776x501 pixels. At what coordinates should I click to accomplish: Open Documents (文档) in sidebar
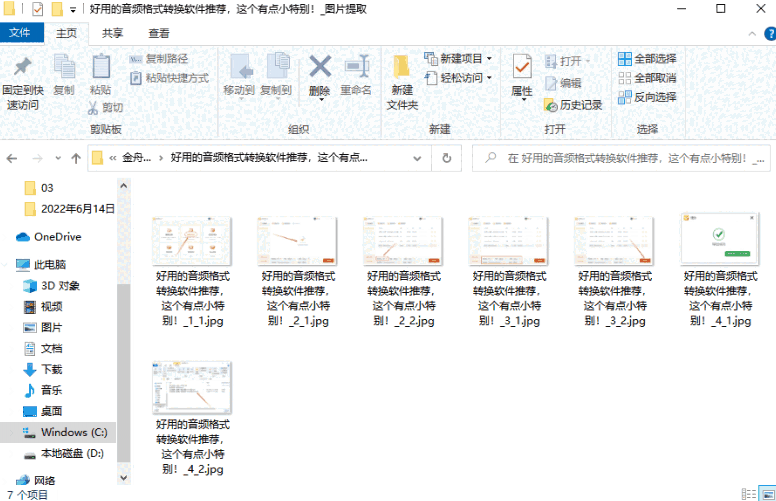(x=43, y=349)
